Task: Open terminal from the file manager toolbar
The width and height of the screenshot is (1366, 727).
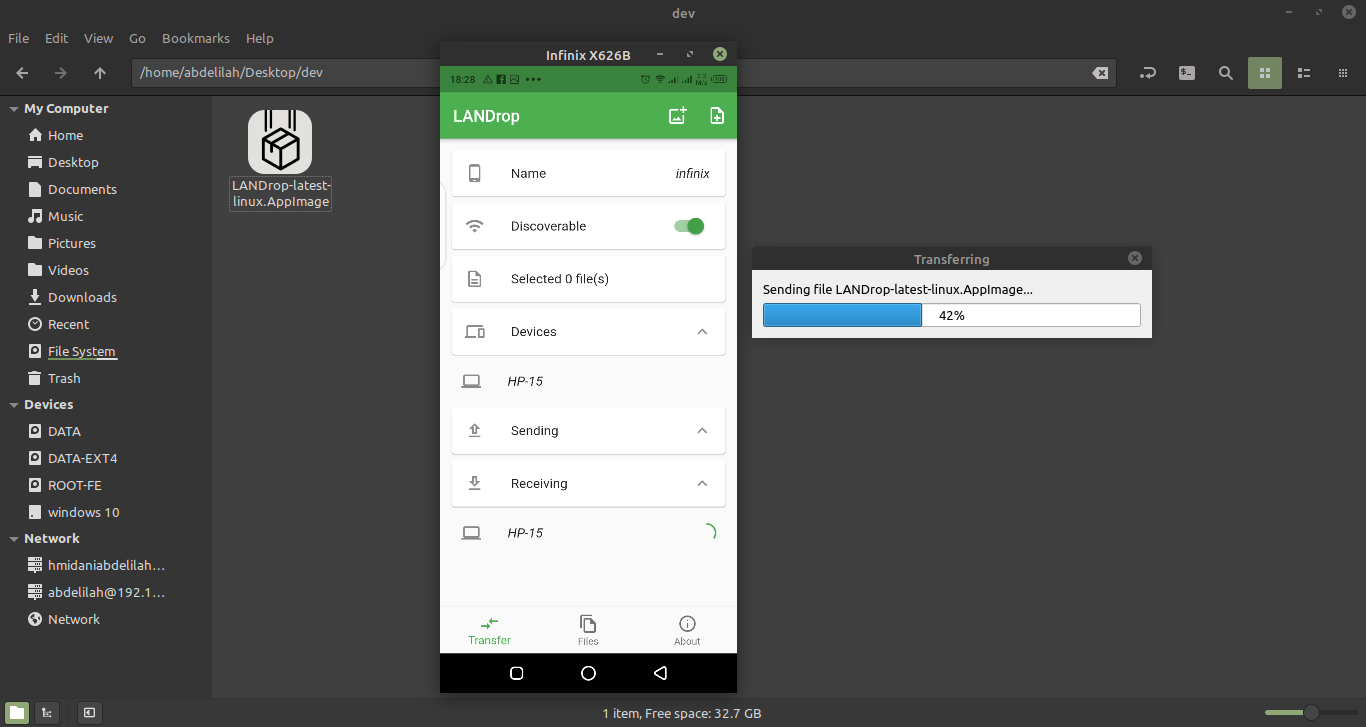Action: 1186,73
